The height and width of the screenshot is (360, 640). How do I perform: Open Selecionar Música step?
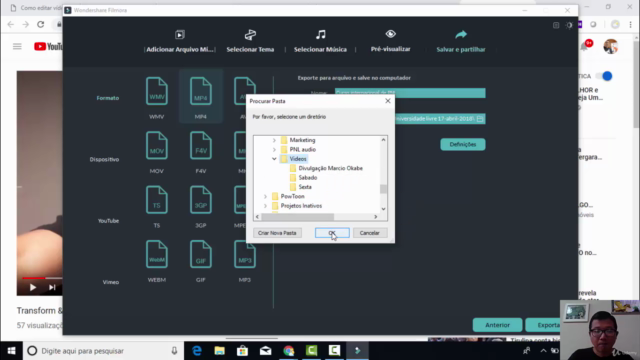(320, 41)
